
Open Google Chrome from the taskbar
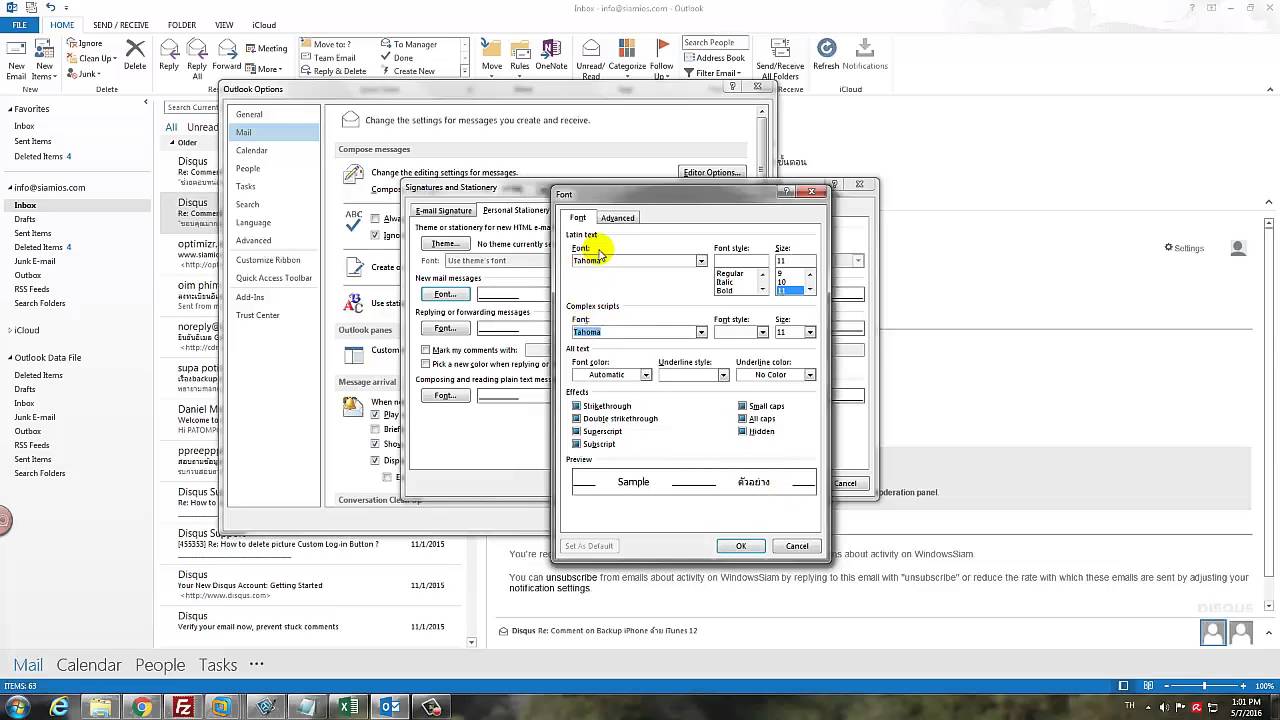click(142, 707)
